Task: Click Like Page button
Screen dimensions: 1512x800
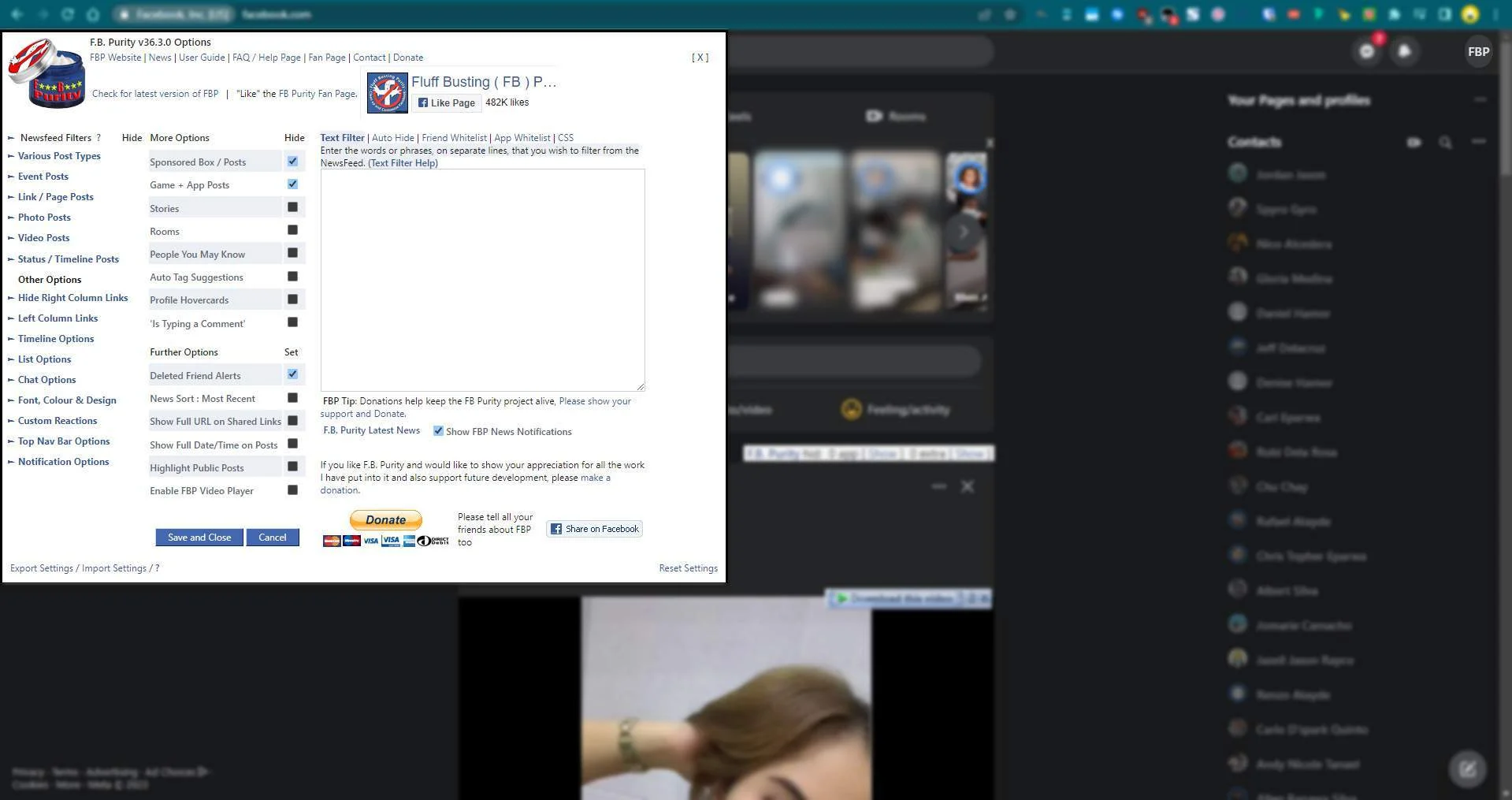Action: point(447,102)
